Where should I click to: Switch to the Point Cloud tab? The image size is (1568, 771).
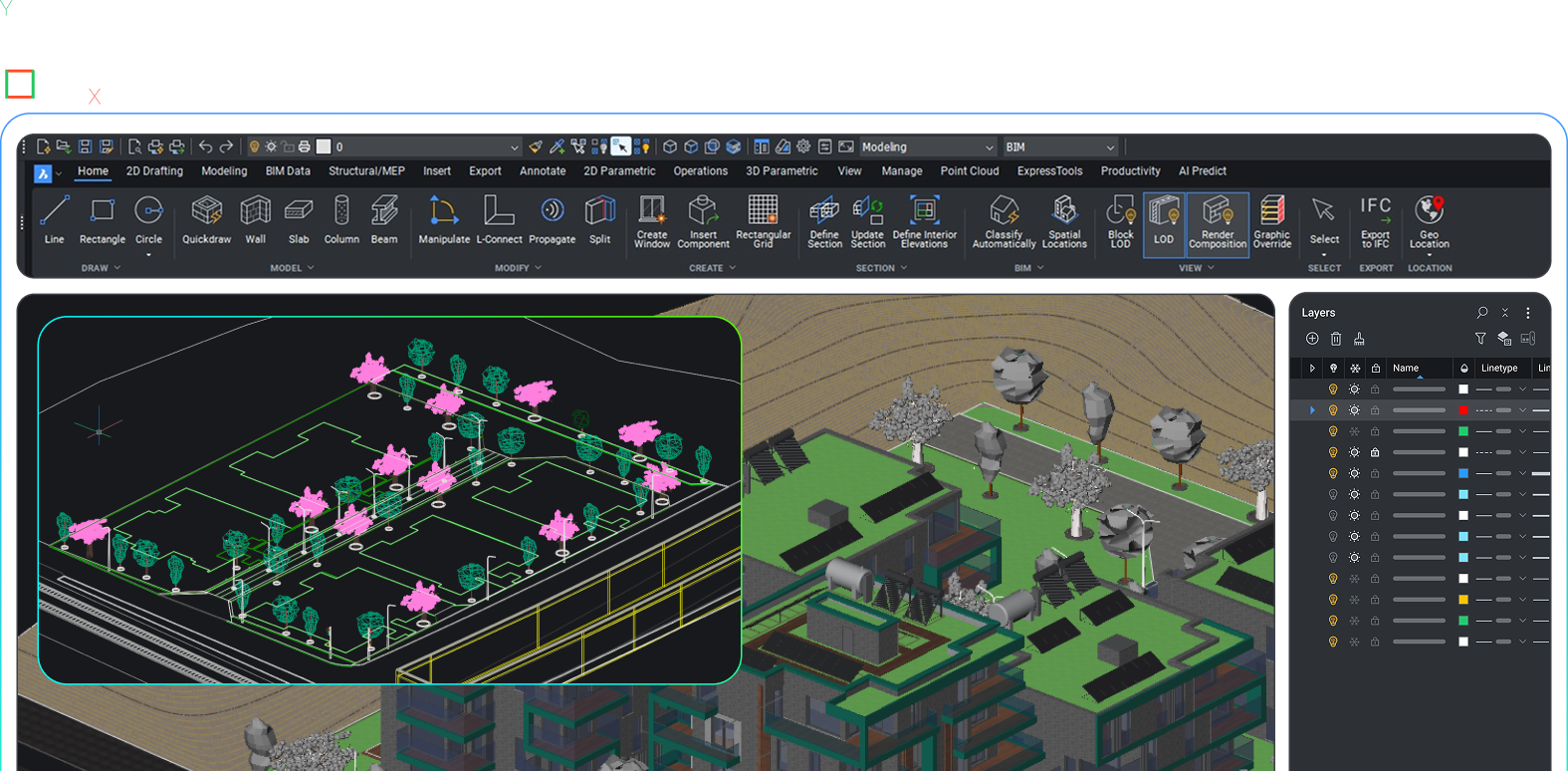coord(970,171)
